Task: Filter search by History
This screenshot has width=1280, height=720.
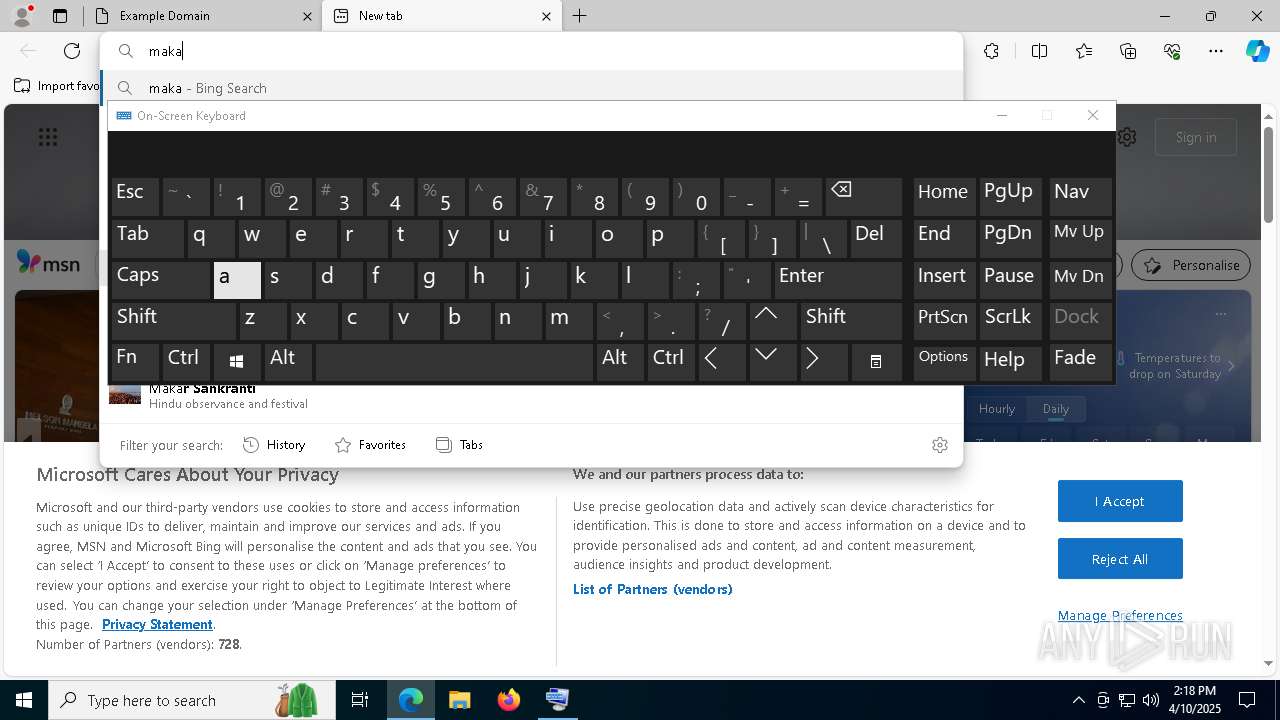Action: [x=274, y=445]
